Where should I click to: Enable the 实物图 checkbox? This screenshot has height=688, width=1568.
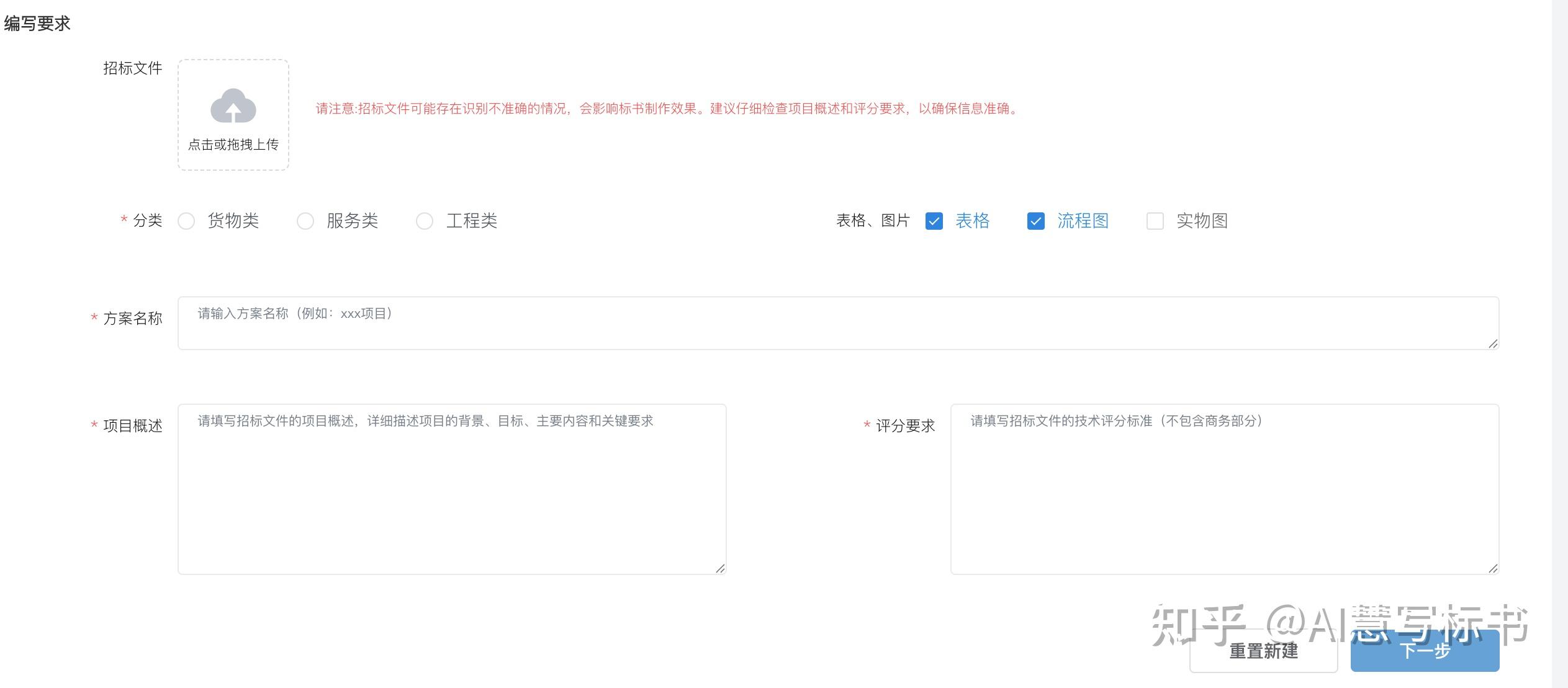coord(1155,221)
